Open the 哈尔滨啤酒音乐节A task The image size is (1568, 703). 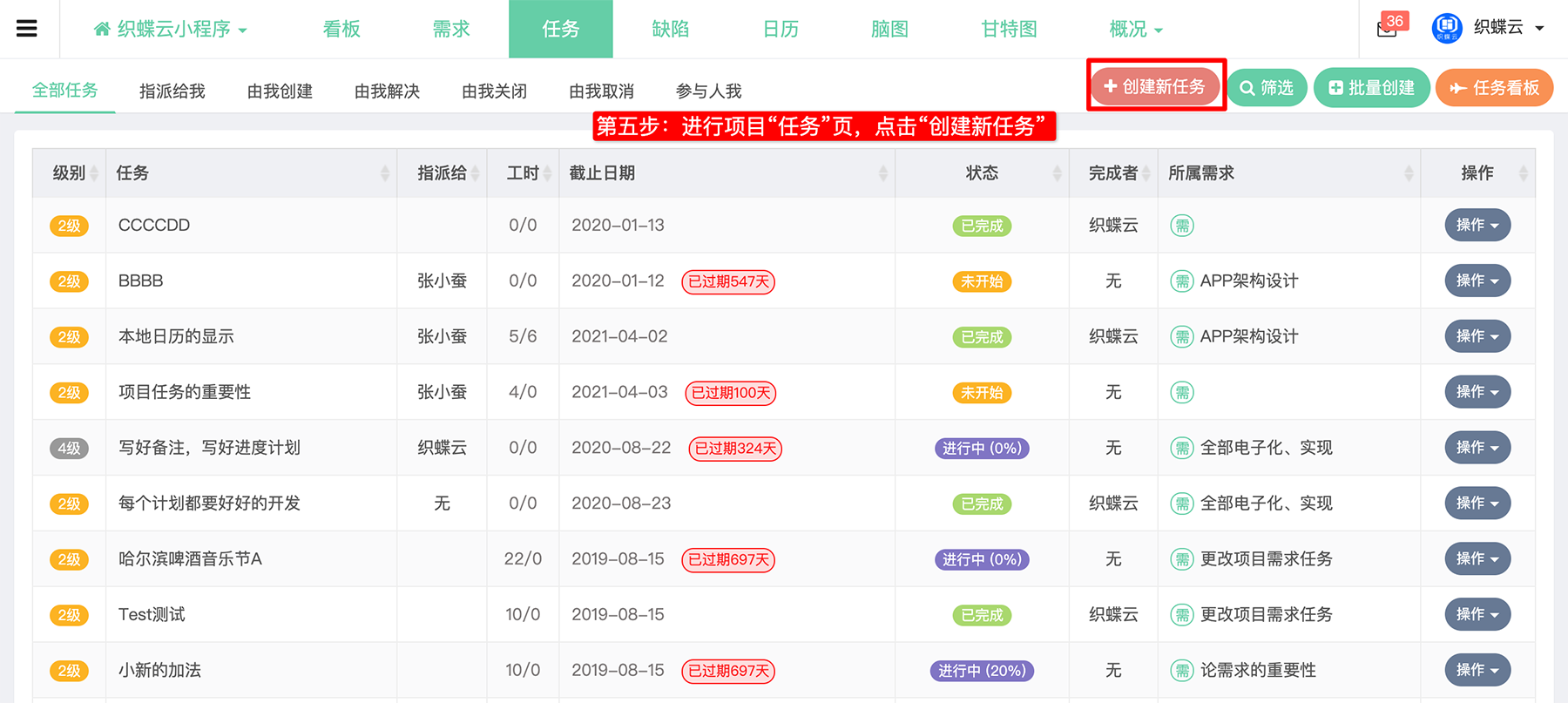(x=191, y=559)
